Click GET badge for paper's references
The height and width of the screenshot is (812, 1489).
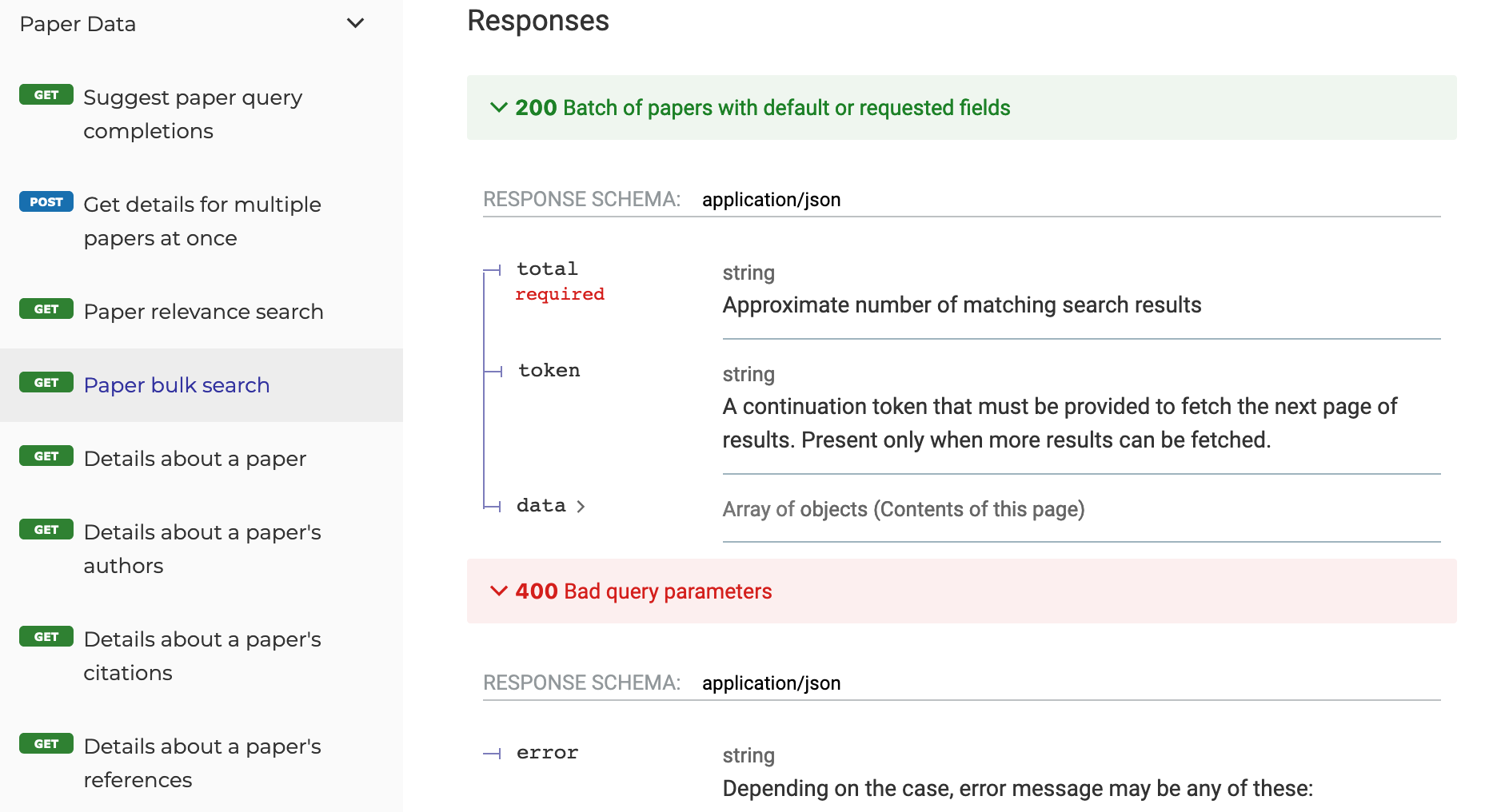[46, 744]
